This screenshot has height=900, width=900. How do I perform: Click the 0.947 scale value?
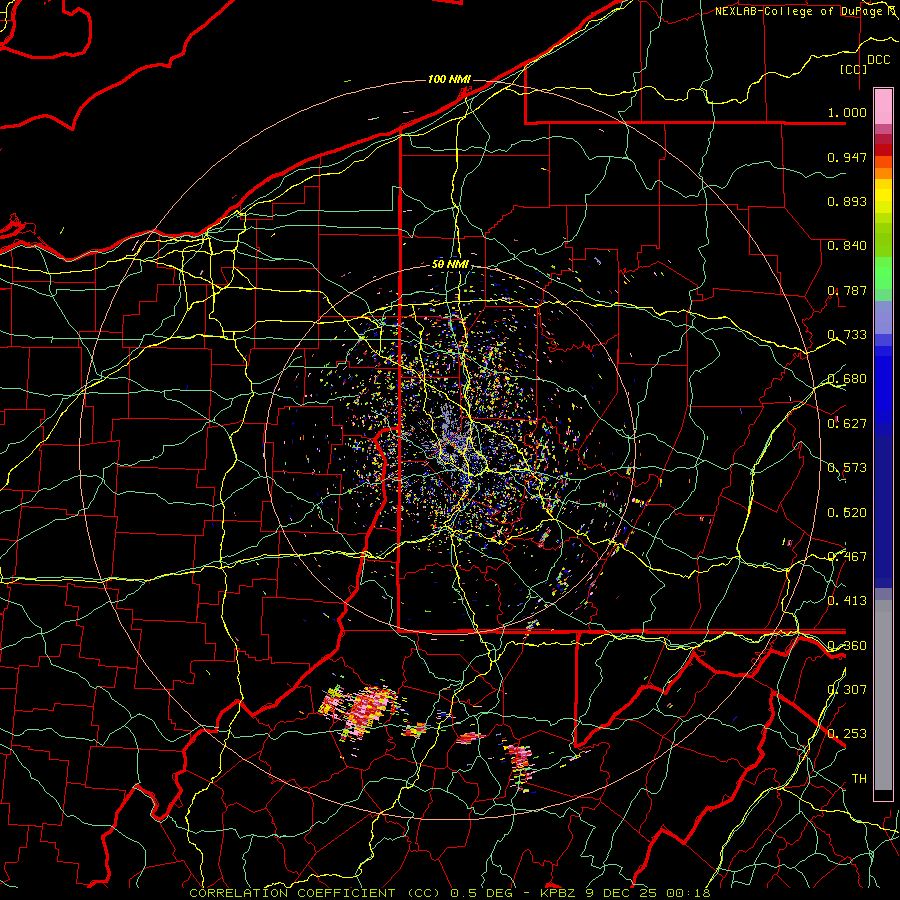click(847, 157)
